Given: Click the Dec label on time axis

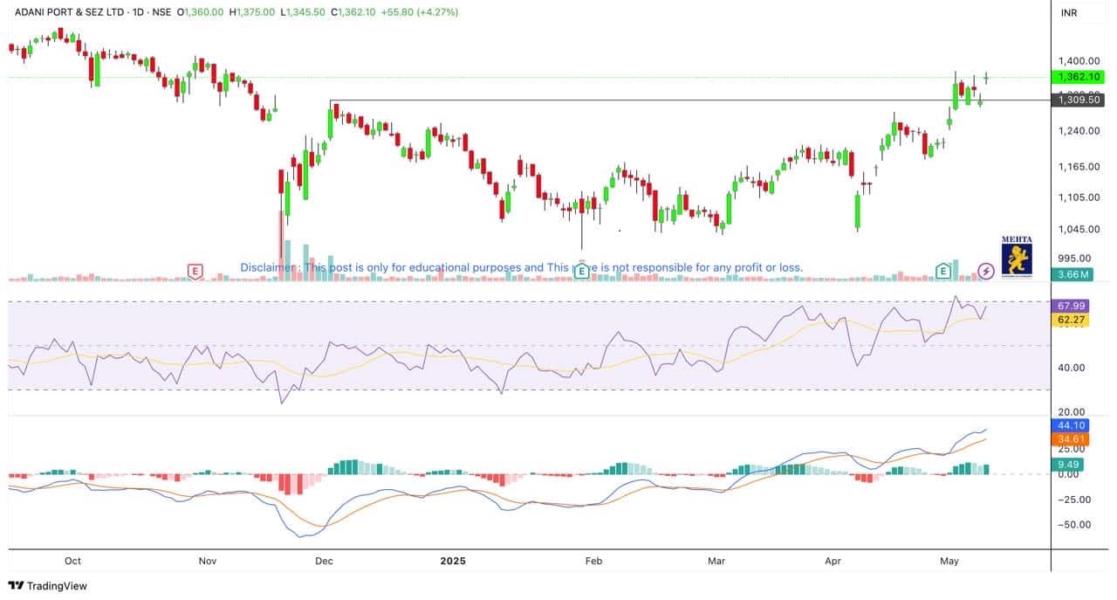Looking at the screenshot, I should 323,561.
